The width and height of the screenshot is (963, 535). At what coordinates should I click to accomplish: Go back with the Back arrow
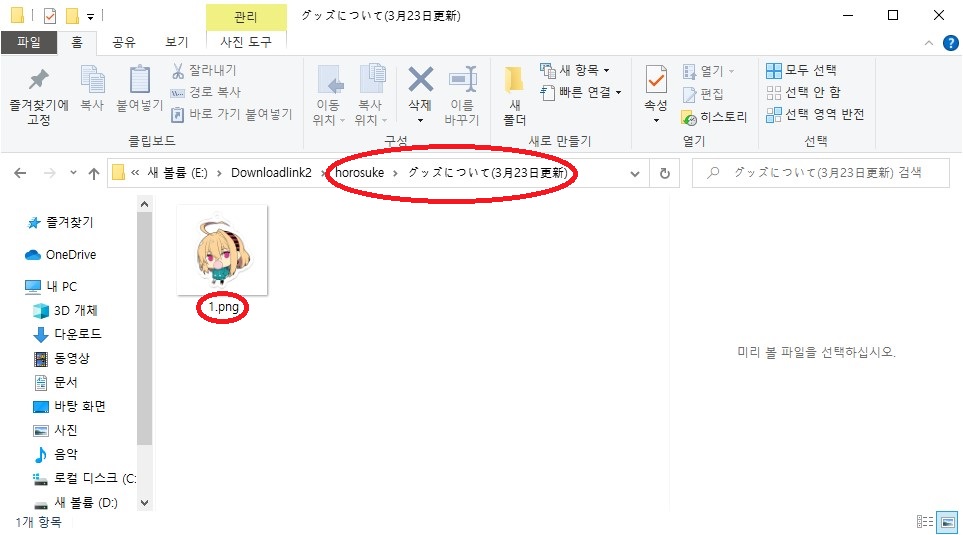pos(20,173)
